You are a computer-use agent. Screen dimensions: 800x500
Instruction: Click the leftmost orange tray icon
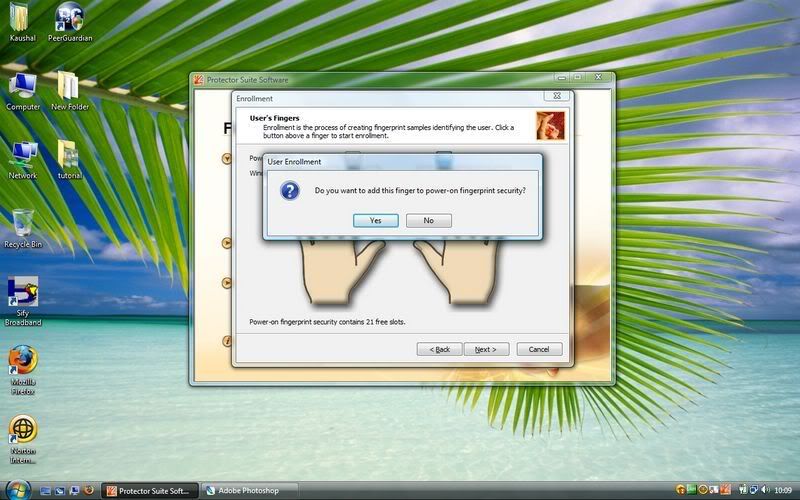[681, 490]
